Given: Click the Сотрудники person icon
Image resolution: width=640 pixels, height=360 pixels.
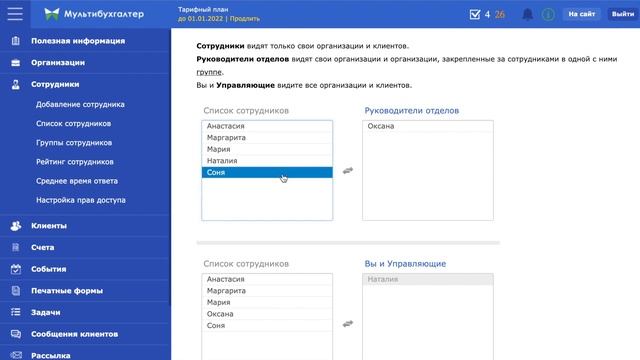Looking at the screenshot, I should click(16, 84).
